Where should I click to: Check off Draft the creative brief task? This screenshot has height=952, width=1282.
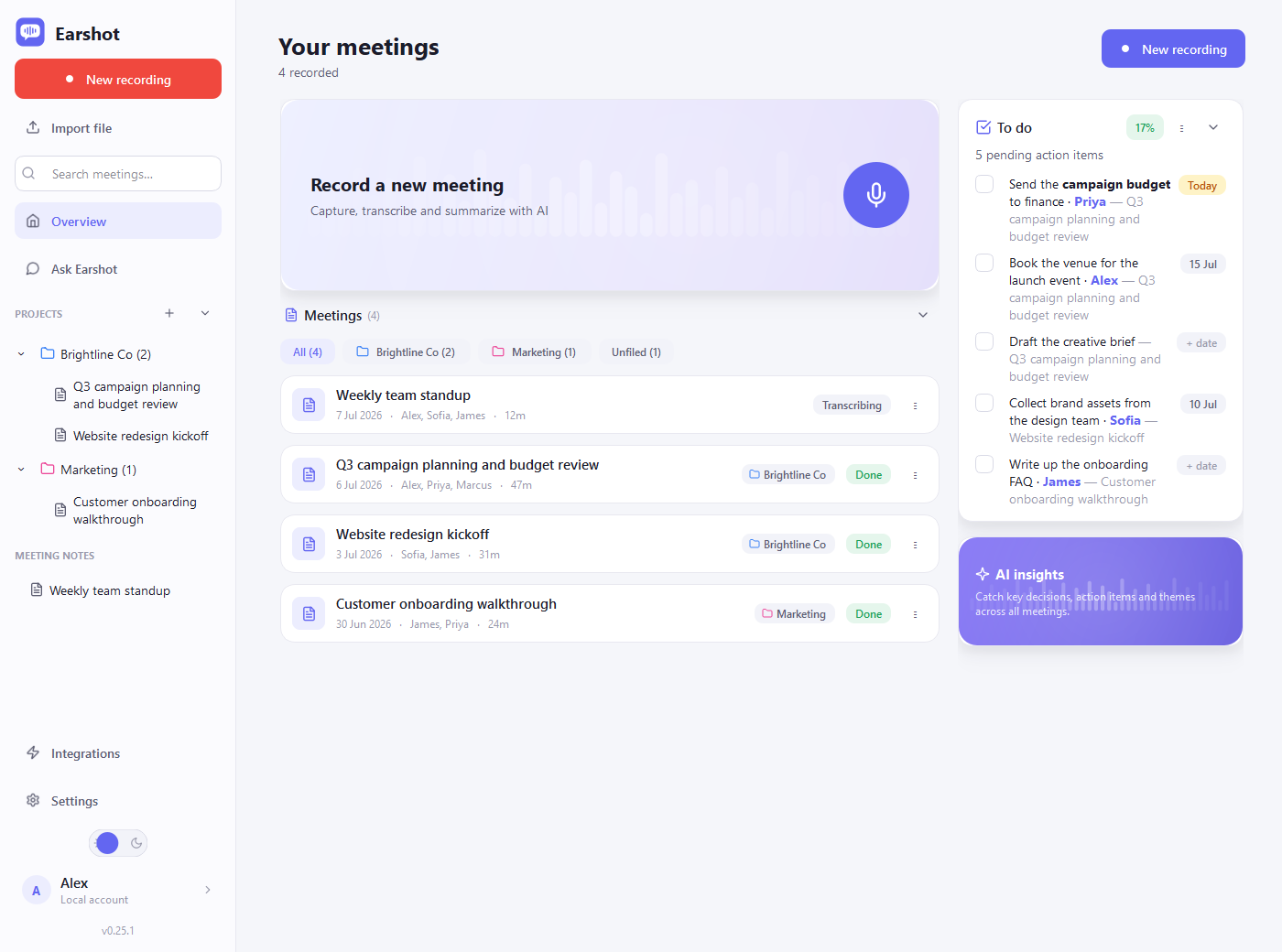pyautogui.click(x=984, y=341)
